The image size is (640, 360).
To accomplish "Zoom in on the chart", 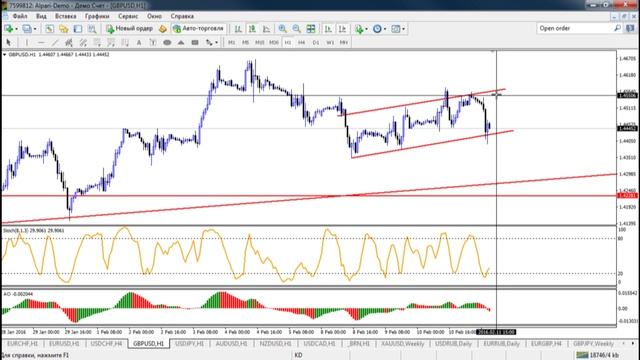I will 282,29.
